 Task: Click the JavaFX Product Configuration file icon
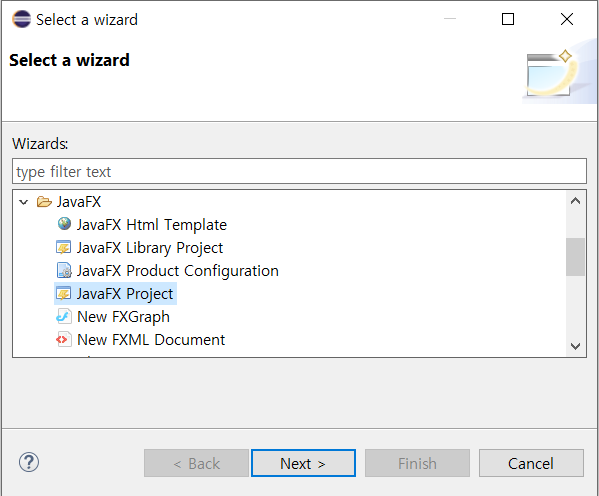tap(64, 270)
